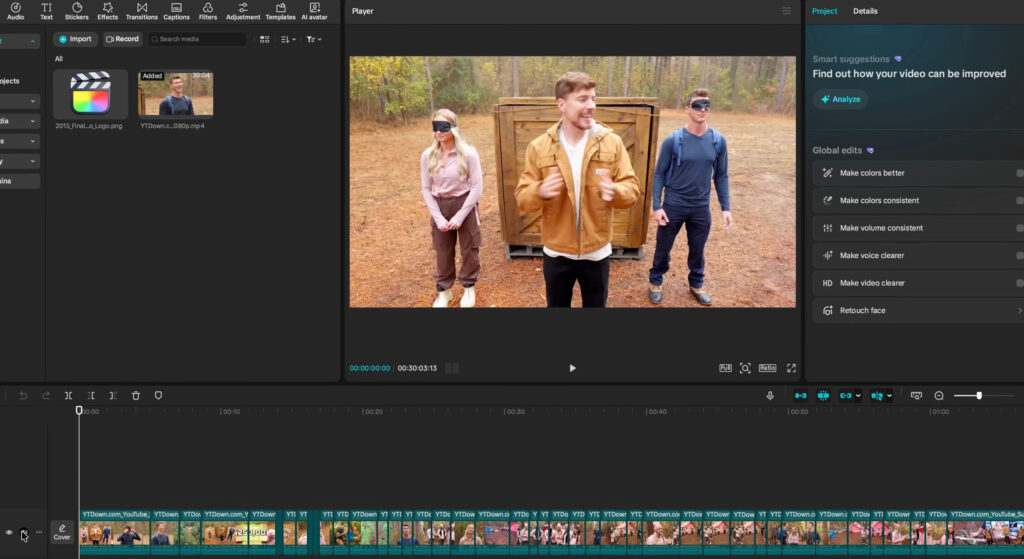1024x559 pixels.
Task: Open the Effects panel
Action: 108,11
